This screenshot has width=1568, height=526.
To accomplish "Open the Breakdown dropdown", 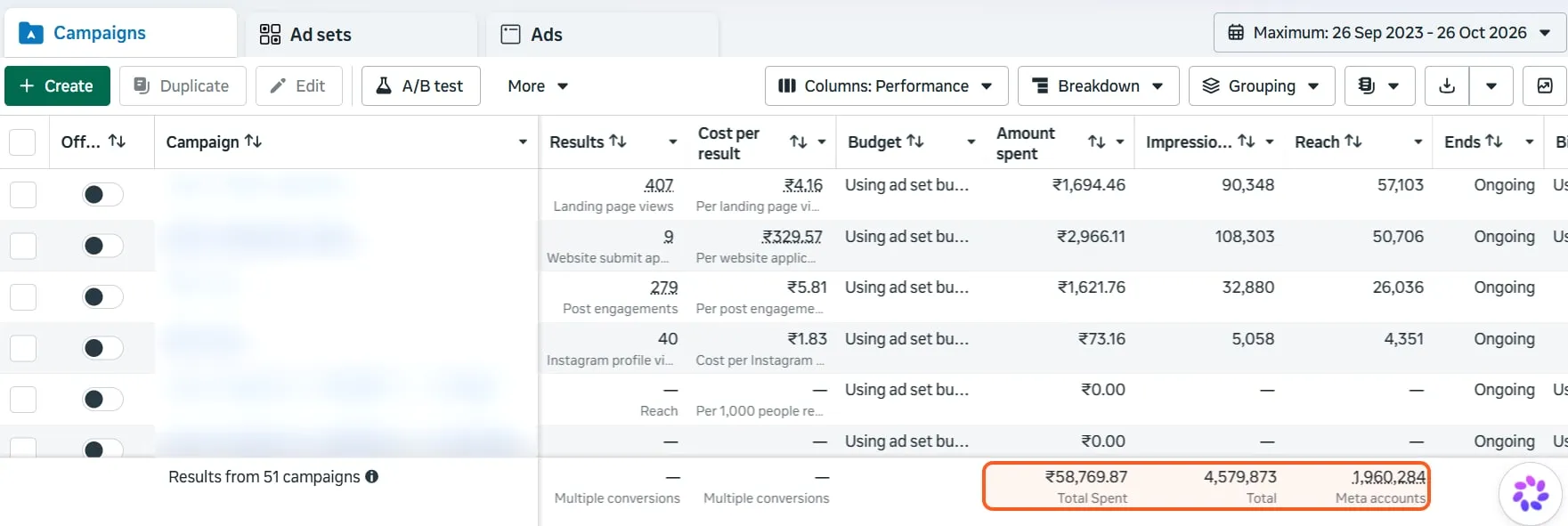I will pyautogui.click(x=1098, y=86).
